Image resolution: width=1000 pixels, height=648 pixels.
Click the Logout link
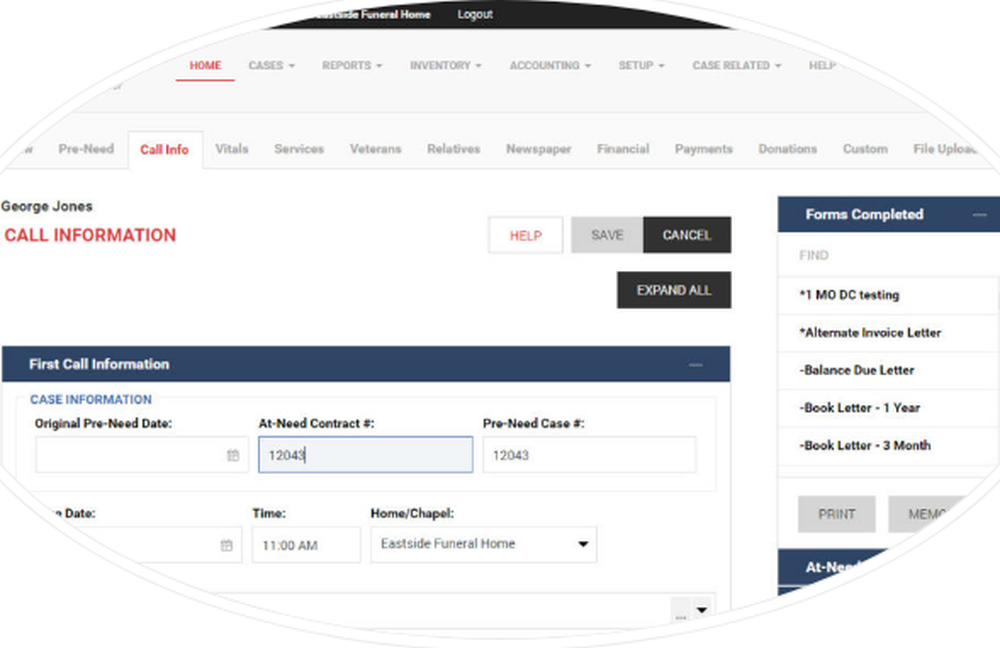(x=475, y=14)
